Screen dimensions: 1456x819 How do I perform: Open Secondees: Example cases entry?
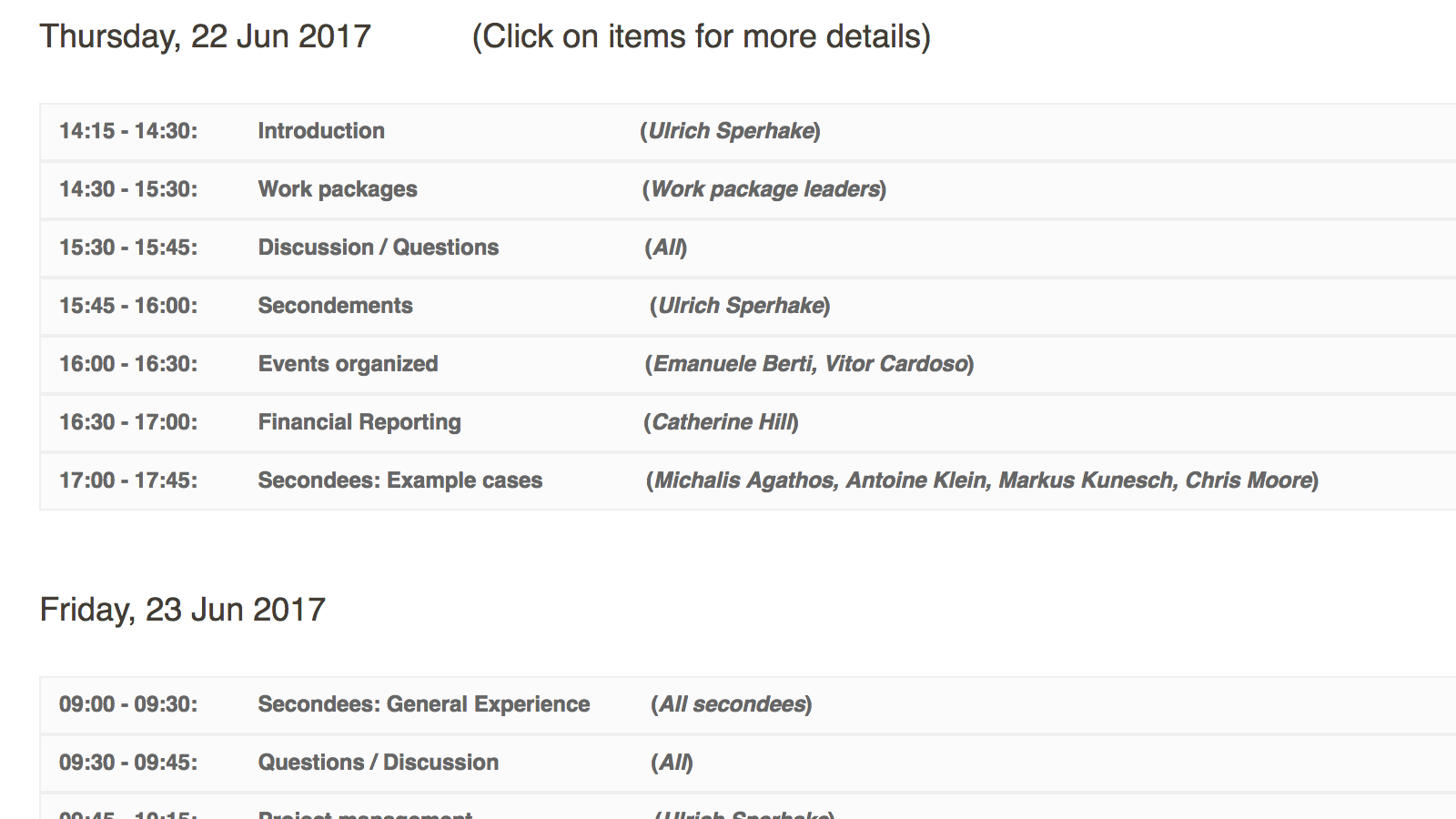399,480
